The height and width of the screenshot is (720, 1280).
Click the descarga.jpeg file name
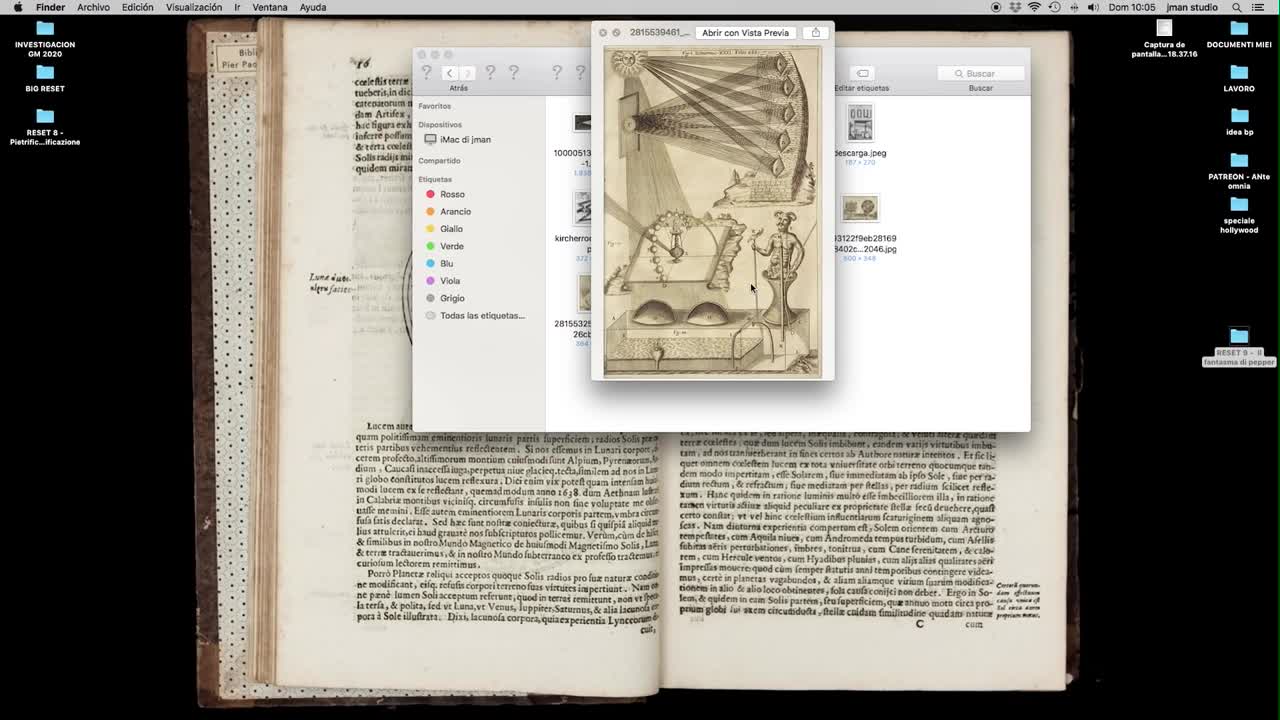860,153
